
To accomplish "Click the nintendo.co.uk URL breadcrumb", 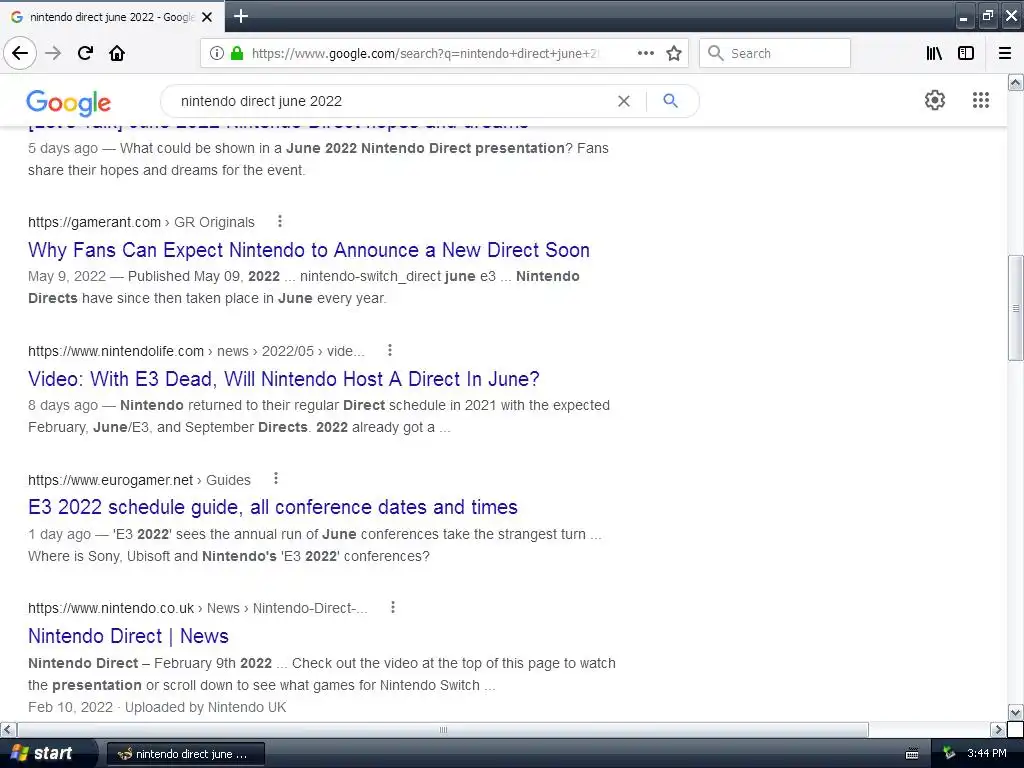I will tap(197, 608).
